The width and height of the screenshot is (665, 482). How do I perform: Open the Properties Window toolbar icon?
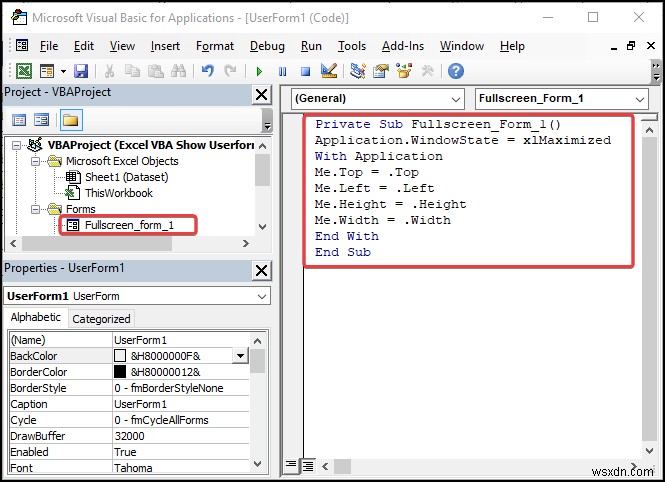pyautogui.click(x=381, y=71)
